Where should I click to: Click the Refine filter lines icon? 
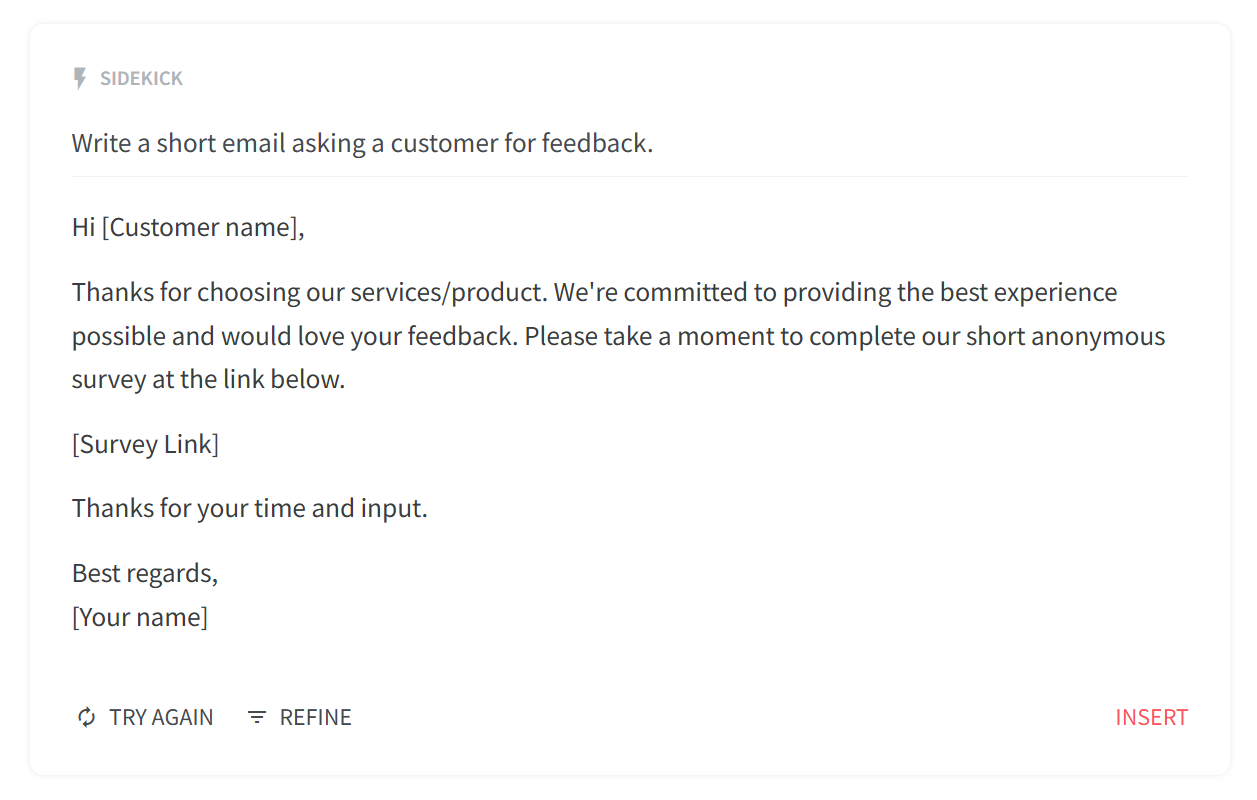257,717
